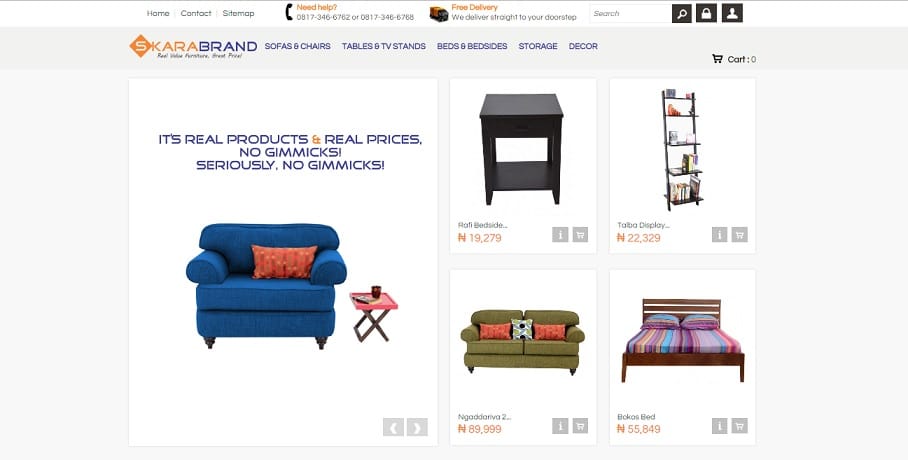Go to previous banner slide
Screen dimensions: 908x460
click(393, 427)
